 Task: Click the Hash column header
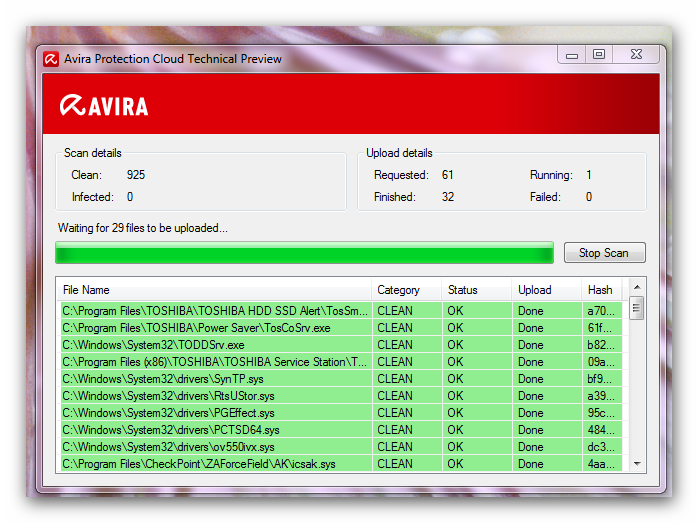603,290
